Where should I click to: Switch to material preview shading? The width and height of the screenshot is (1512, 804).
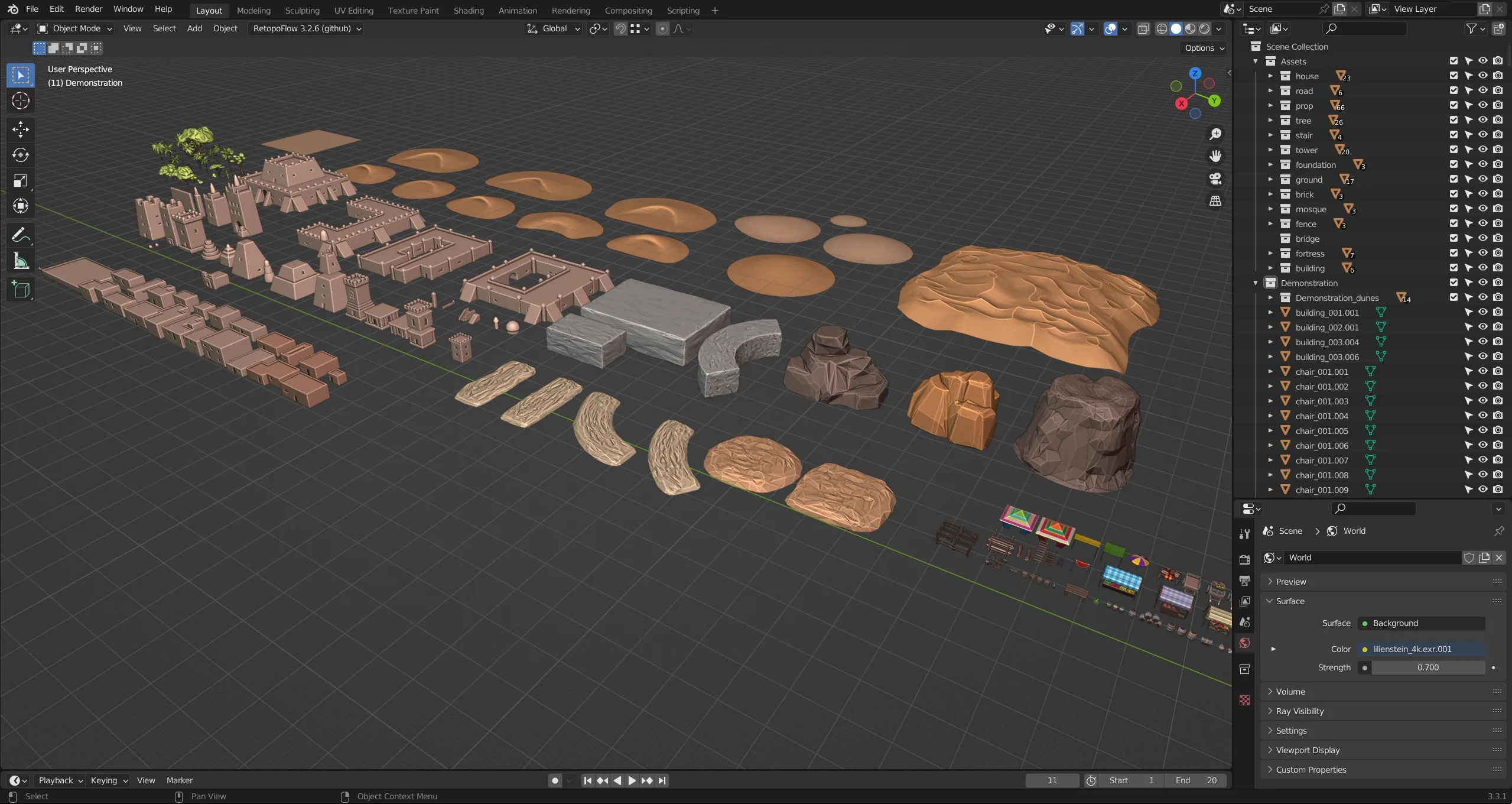pyautogui.click(x=1190, y=28)
